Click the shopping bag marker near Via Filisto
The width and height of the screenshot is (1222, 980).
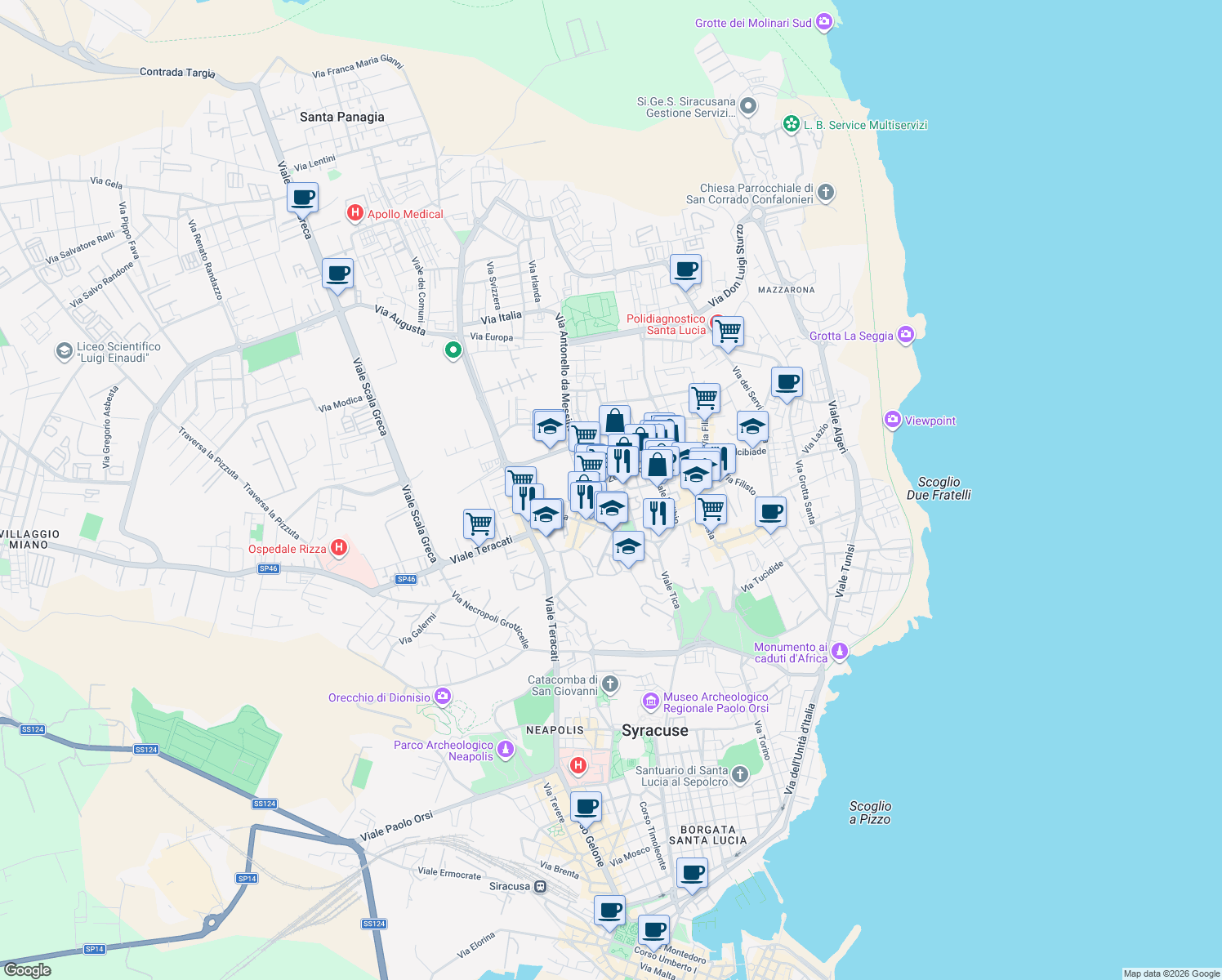(x=658, y=465)
